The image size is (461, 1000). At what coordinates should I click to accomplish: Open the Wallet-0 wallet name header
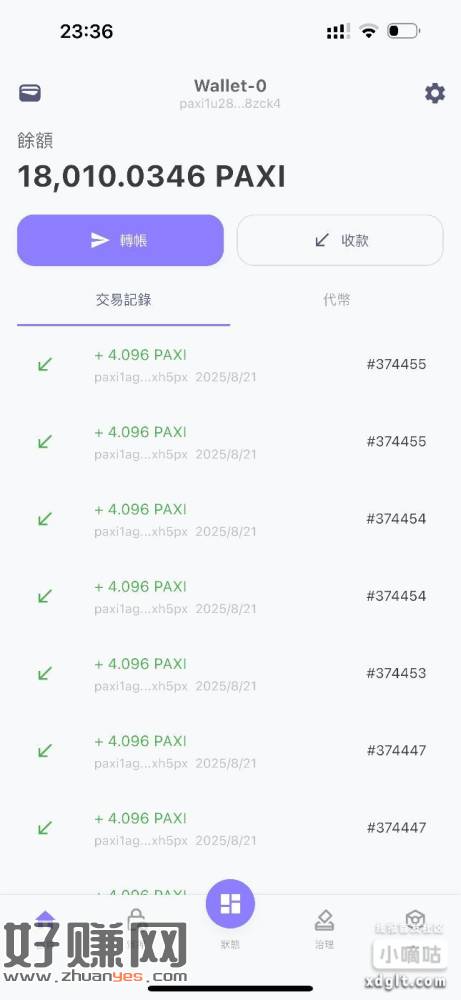[230, 85]
